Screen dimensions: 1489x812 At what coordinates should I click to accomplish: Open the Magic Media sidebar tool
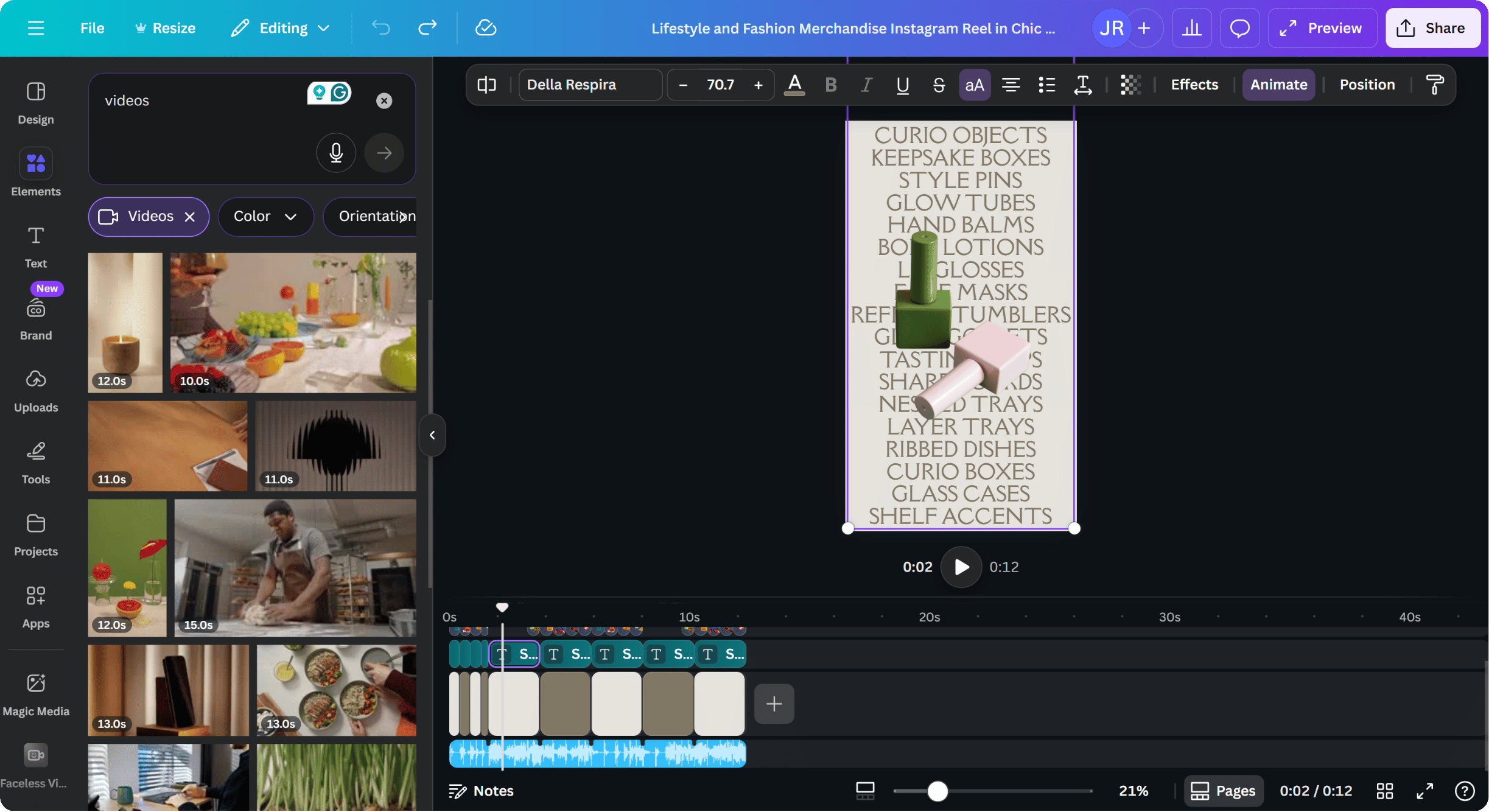click(x=36, y=694)
